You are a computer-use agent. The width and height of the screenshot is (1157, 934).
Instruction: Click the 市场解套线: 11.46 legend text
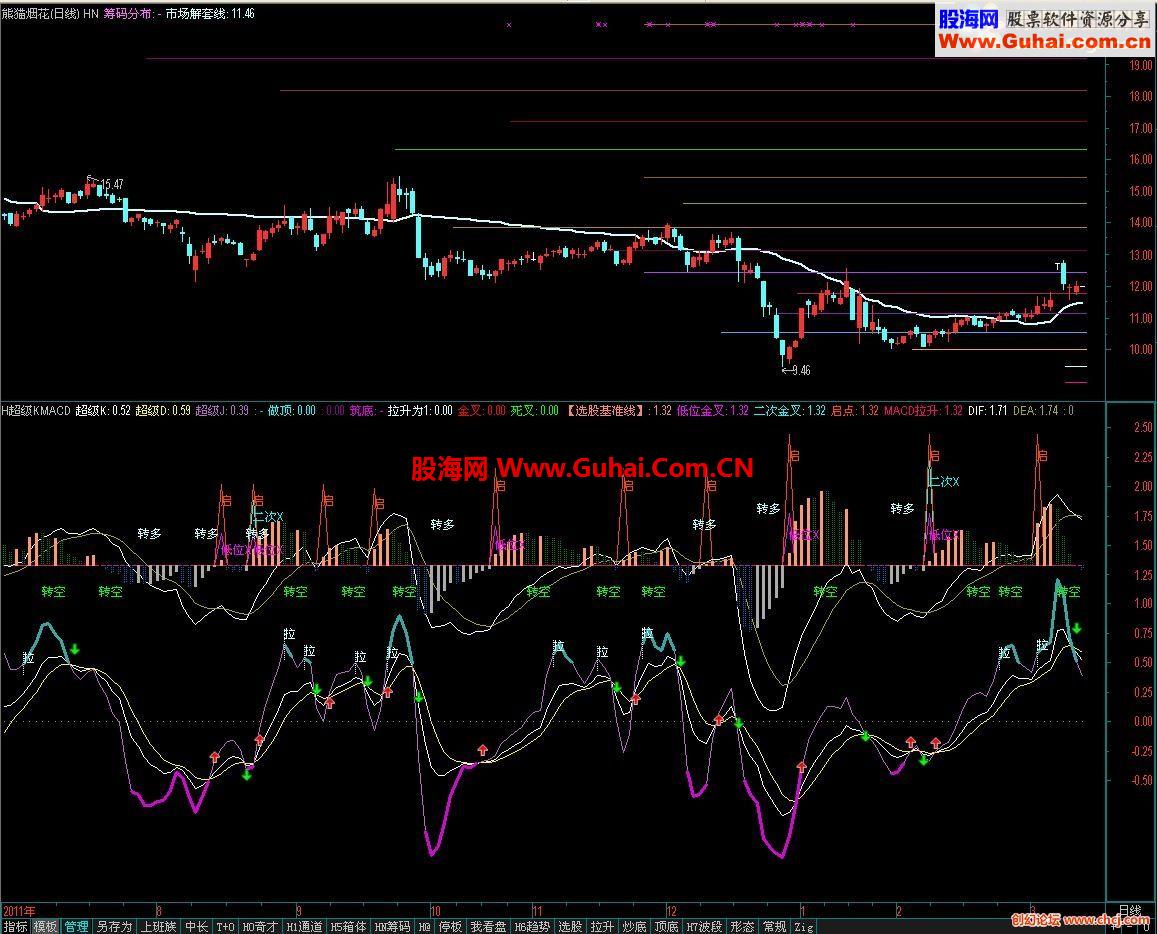click(210, 13)
